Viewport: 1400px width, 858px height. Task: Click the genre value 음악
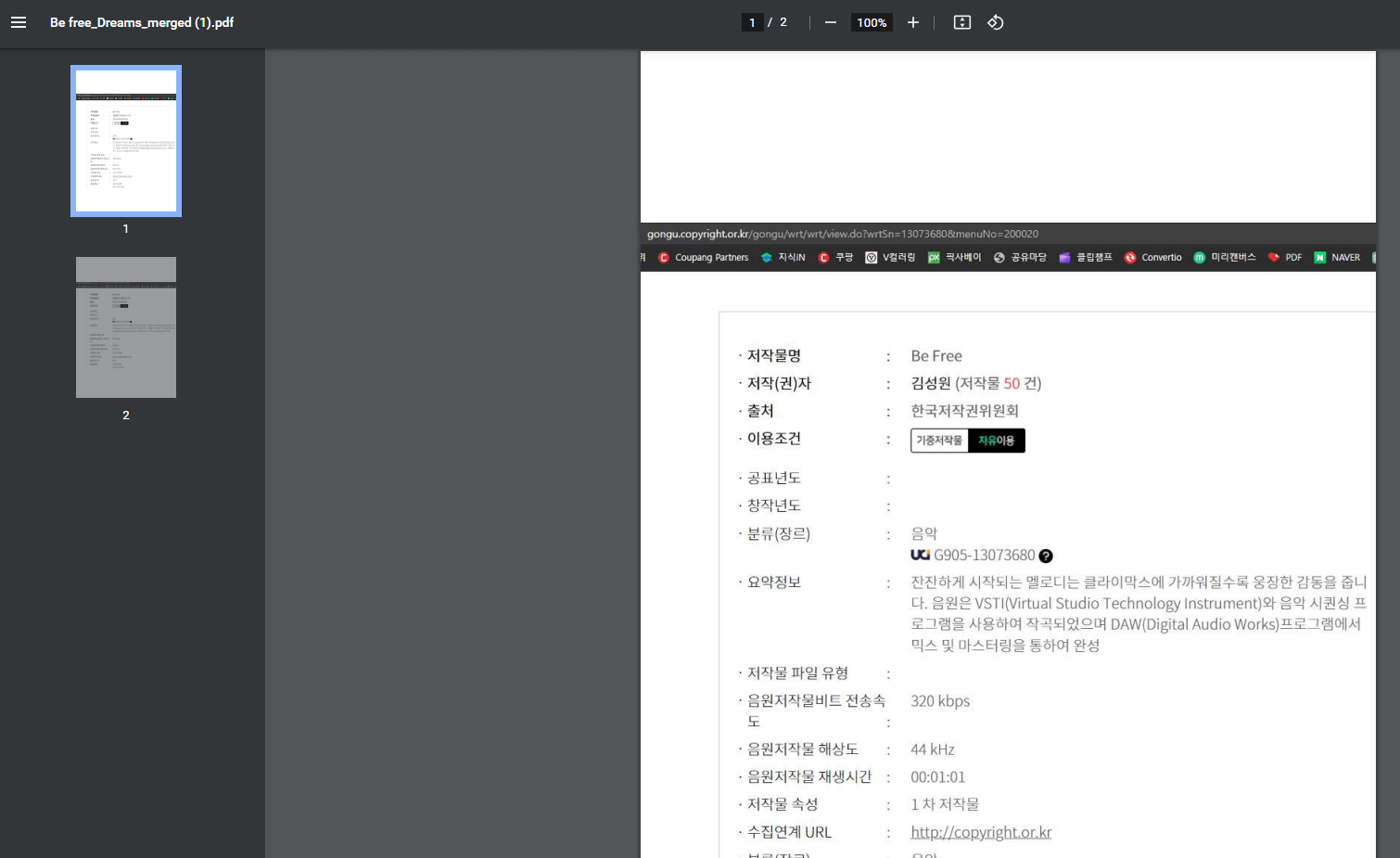(924, 533)
